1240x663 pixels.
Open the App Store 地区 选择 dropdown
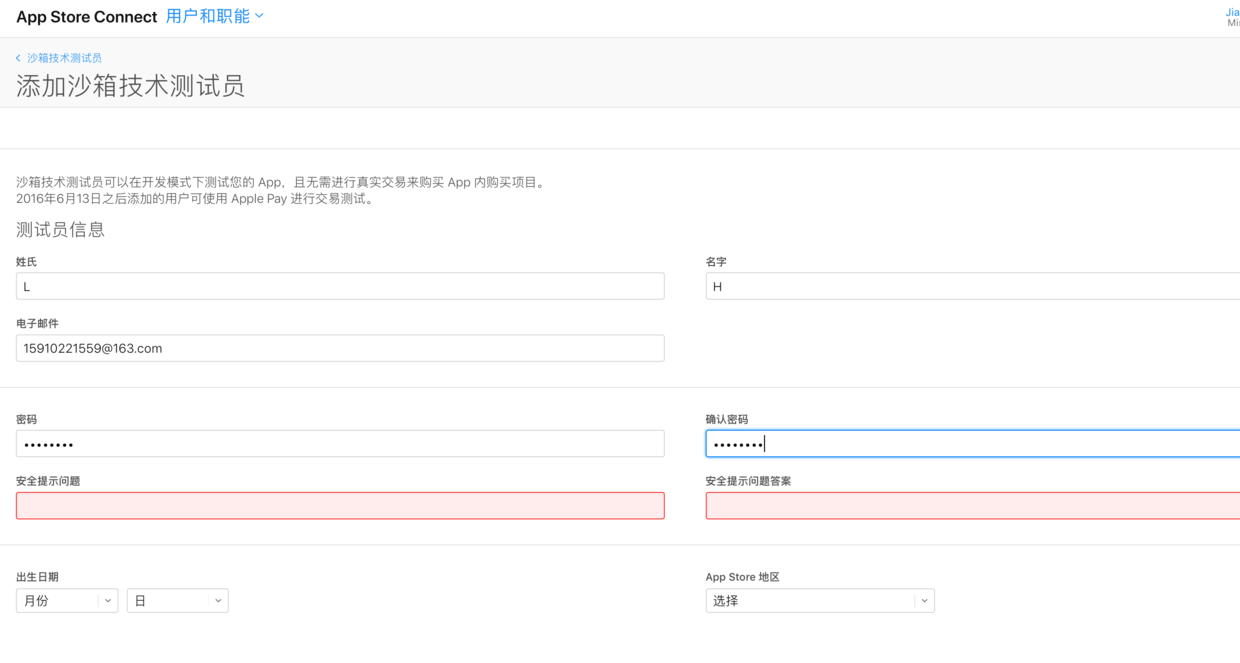tap(820, 601)
